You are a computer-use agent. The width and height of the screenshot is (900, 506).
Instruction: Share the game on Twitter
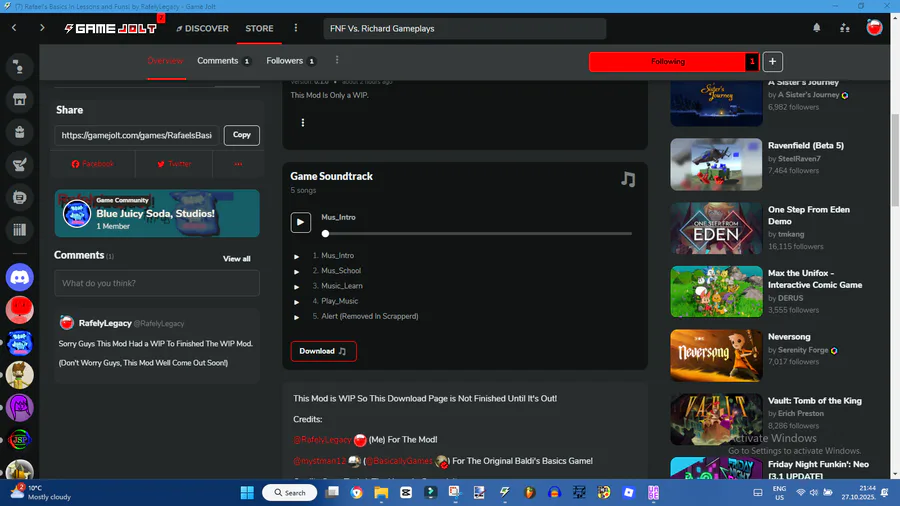coord(174,164)
